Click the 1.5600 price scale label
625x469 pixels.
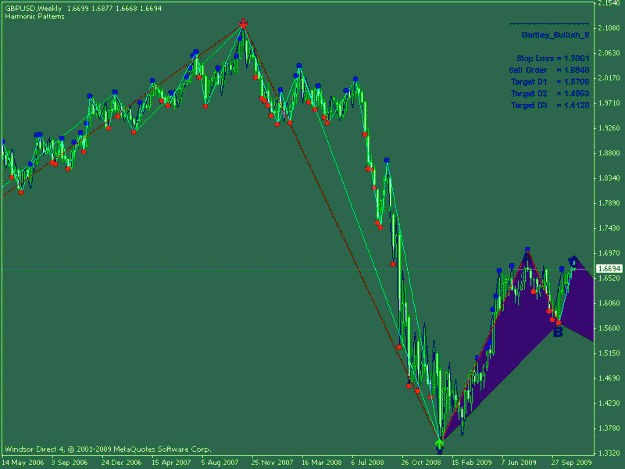(609, 328)
